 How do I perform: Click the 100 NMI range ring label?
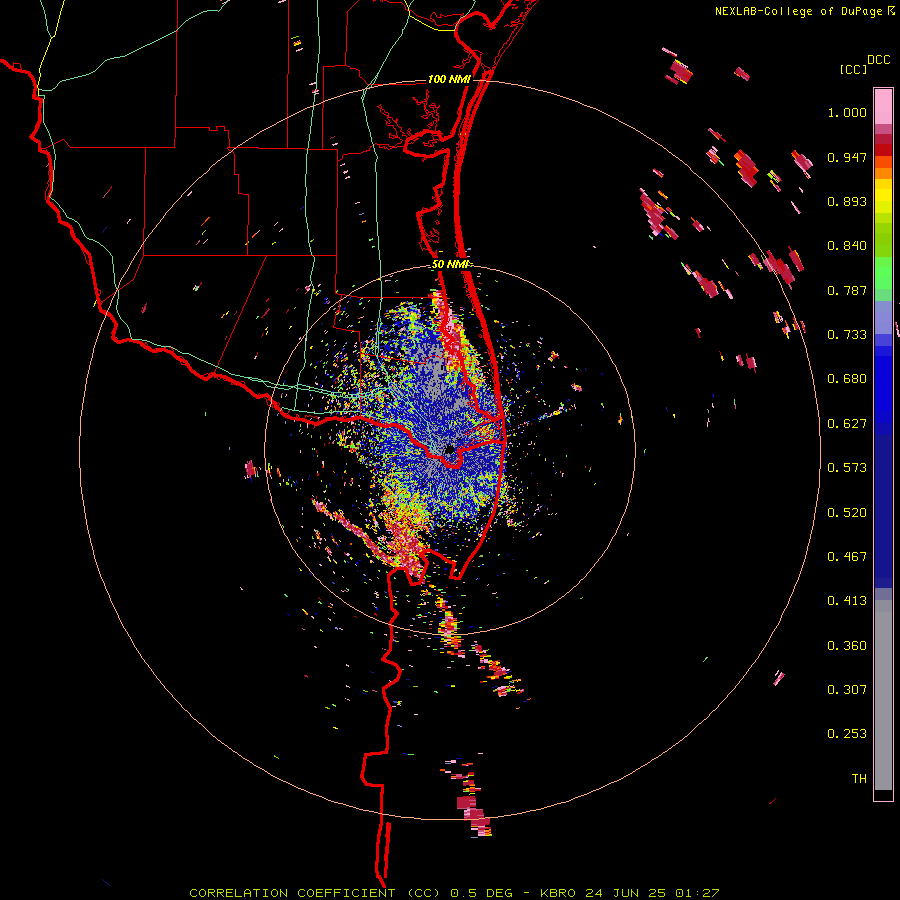[x=449, y=79]
